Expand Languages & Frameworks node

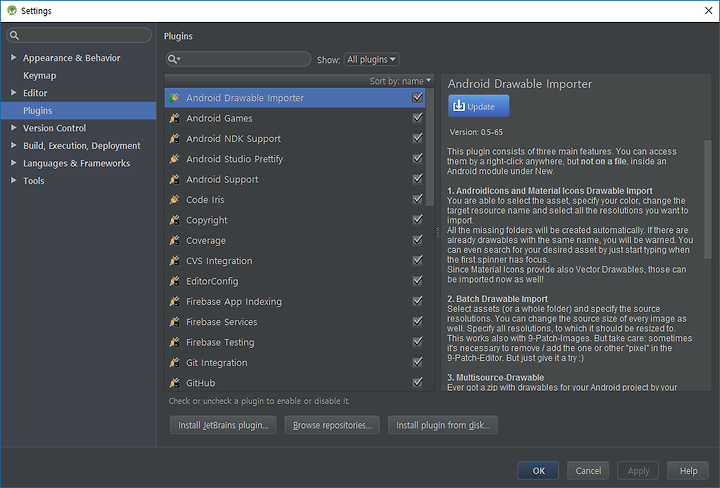[13, 163]
